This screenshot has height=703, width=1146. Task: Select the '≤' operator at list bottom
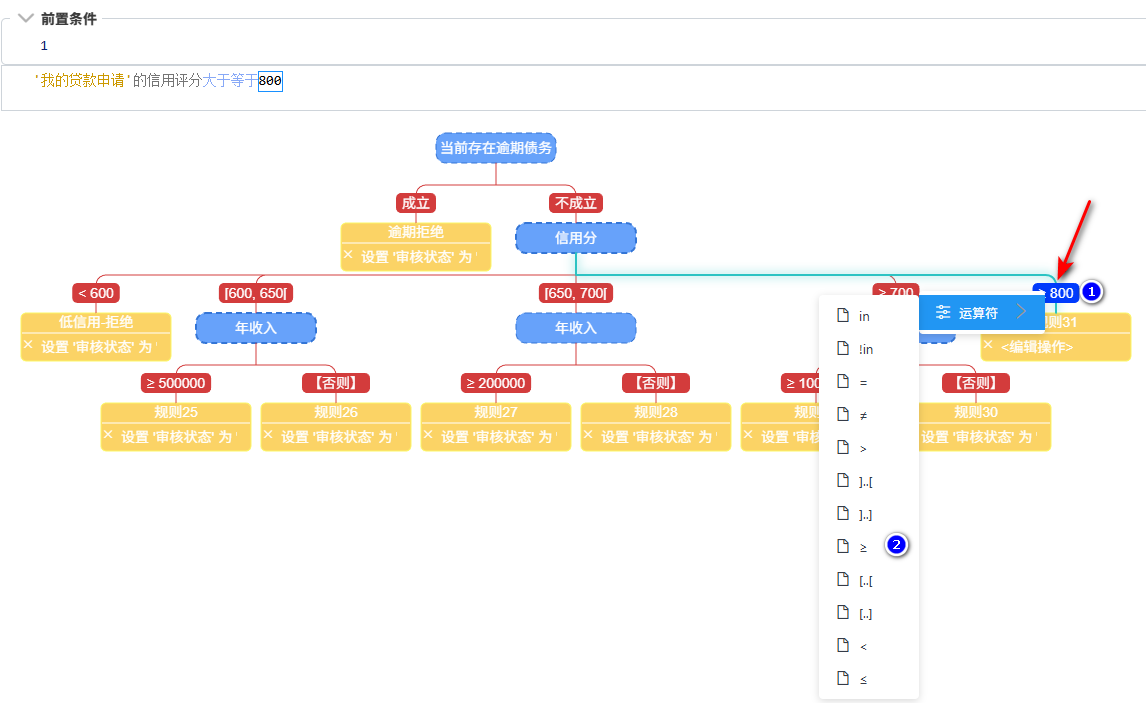pyautogui.click(x=863, y=679)
